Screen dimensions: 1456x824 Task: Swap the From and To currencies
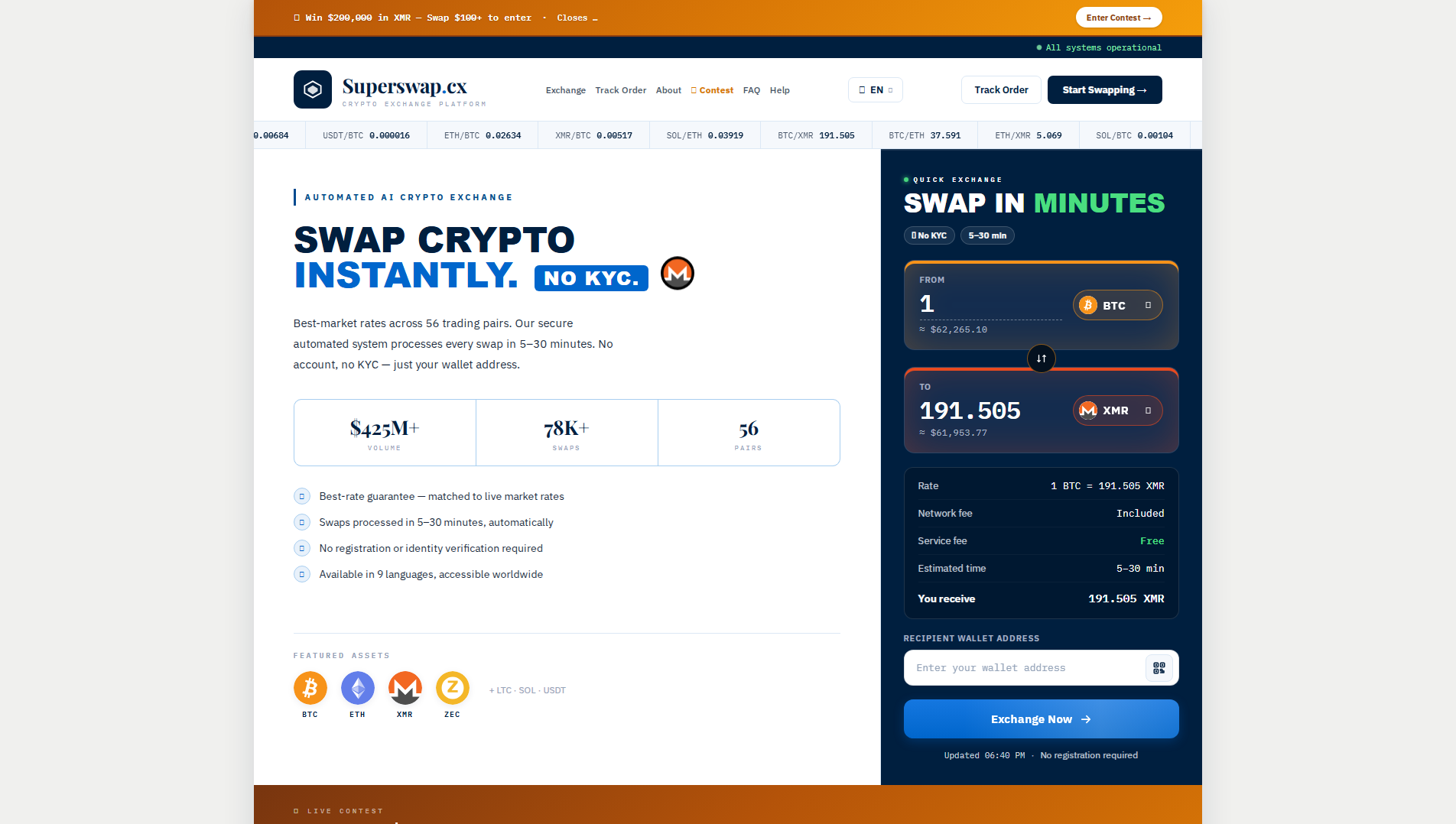pos(1041,358)
